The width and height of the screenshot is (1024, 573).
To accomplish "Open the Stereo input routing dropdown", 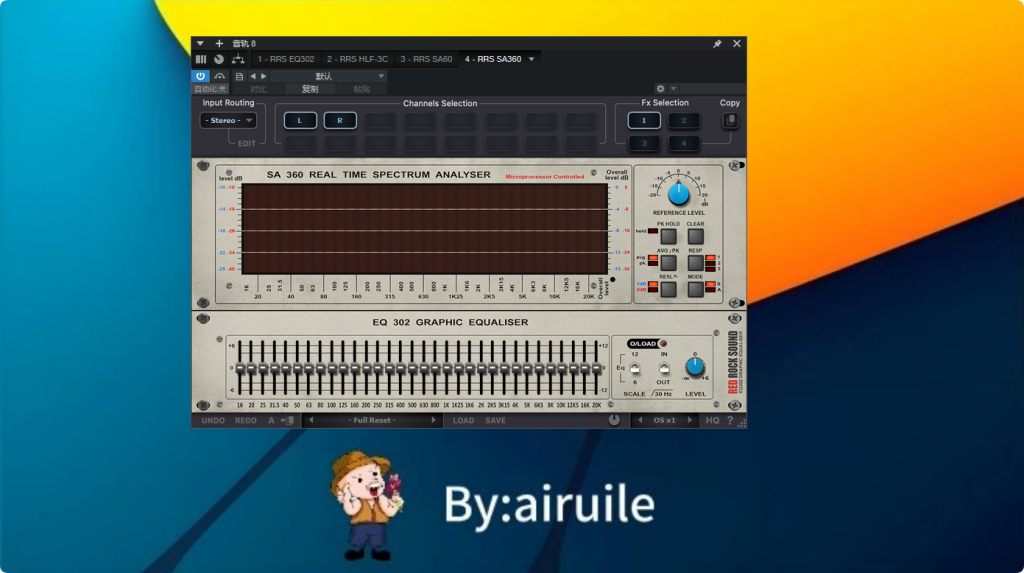I will (228, 120).
